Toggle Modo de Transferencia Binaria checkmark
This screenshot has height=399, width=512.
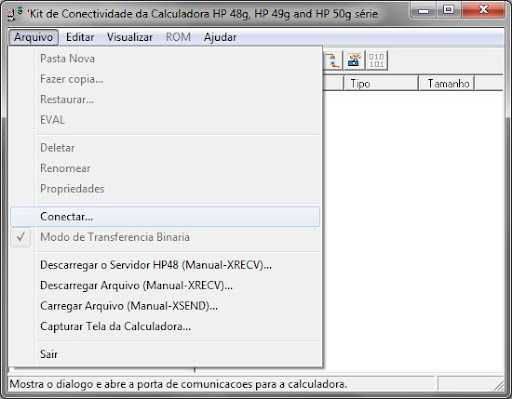pyautogui.click(x=21, y=237)
